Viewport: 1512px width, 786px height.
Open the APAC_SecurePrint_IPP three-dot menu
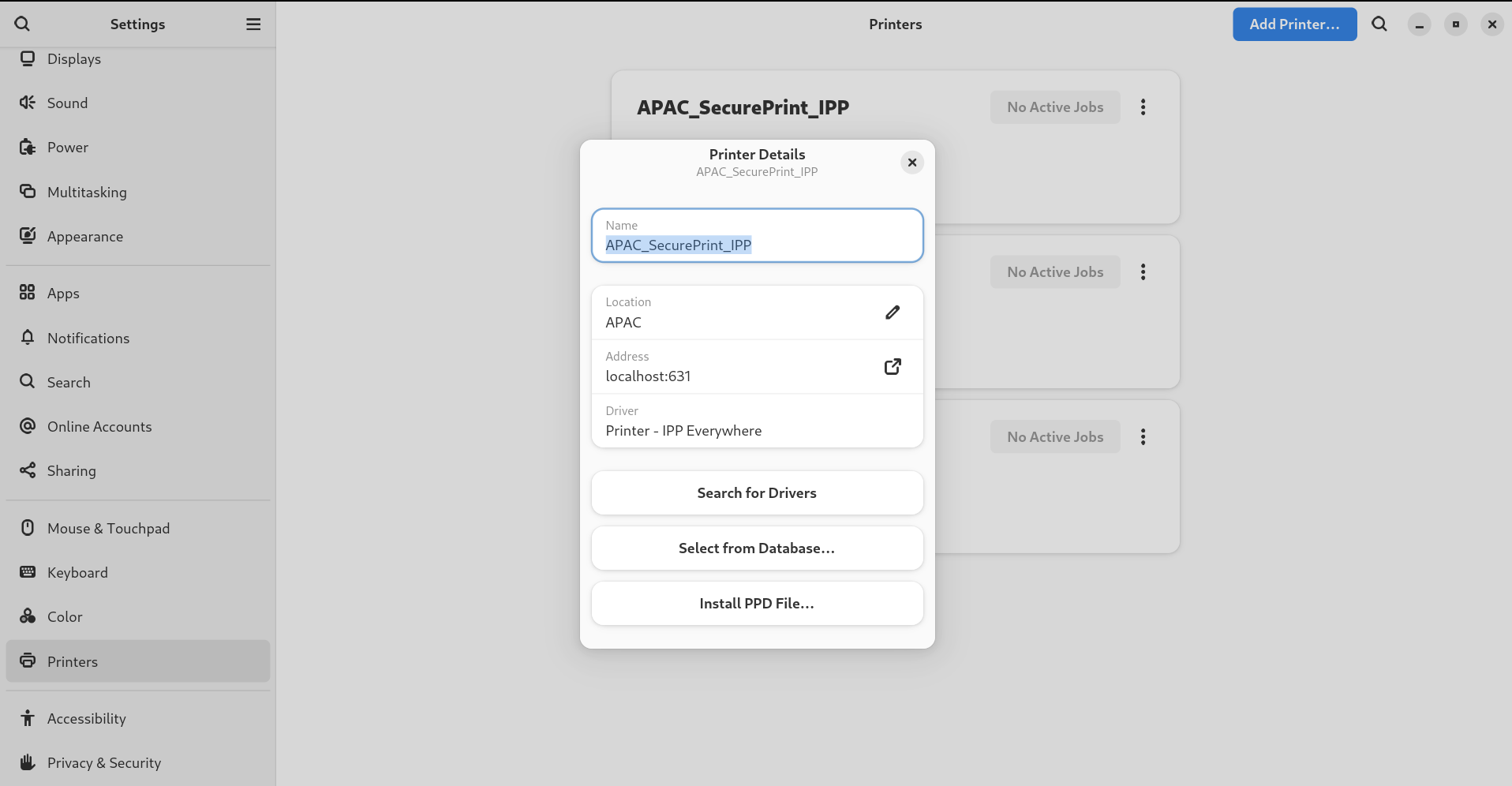pyautogui.click(x=1143, y=107)
